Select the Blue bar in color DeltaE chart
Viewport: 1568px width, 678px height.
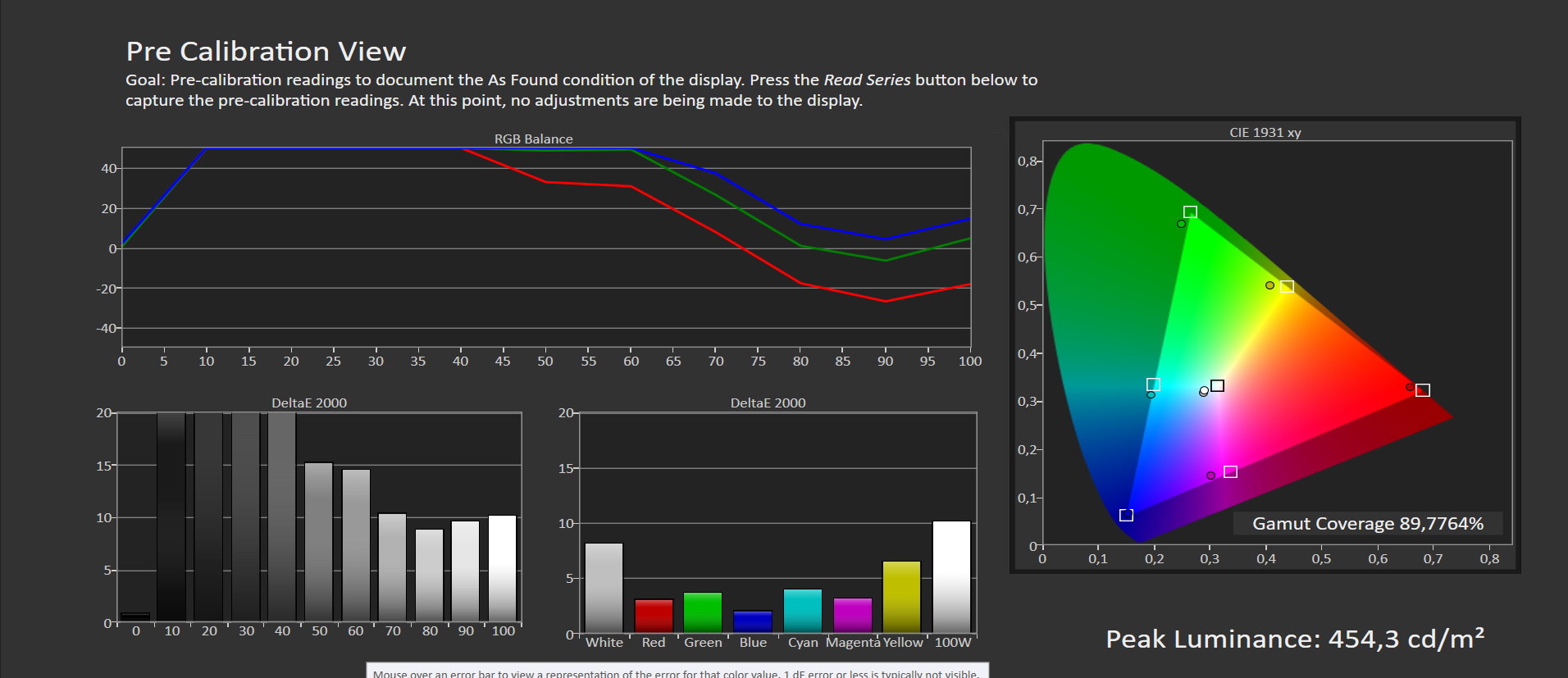753,621
